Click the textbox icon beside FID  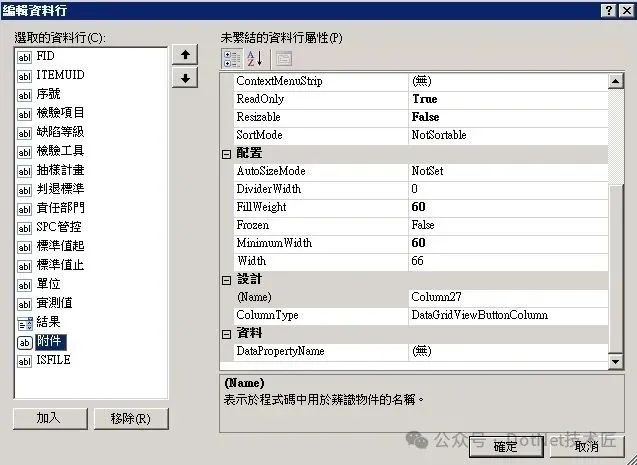click(24, 57)
